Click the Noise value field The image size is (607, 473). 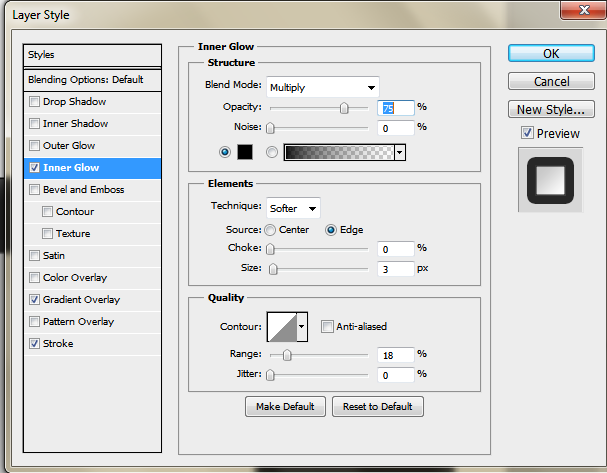[x=396, y=128]
